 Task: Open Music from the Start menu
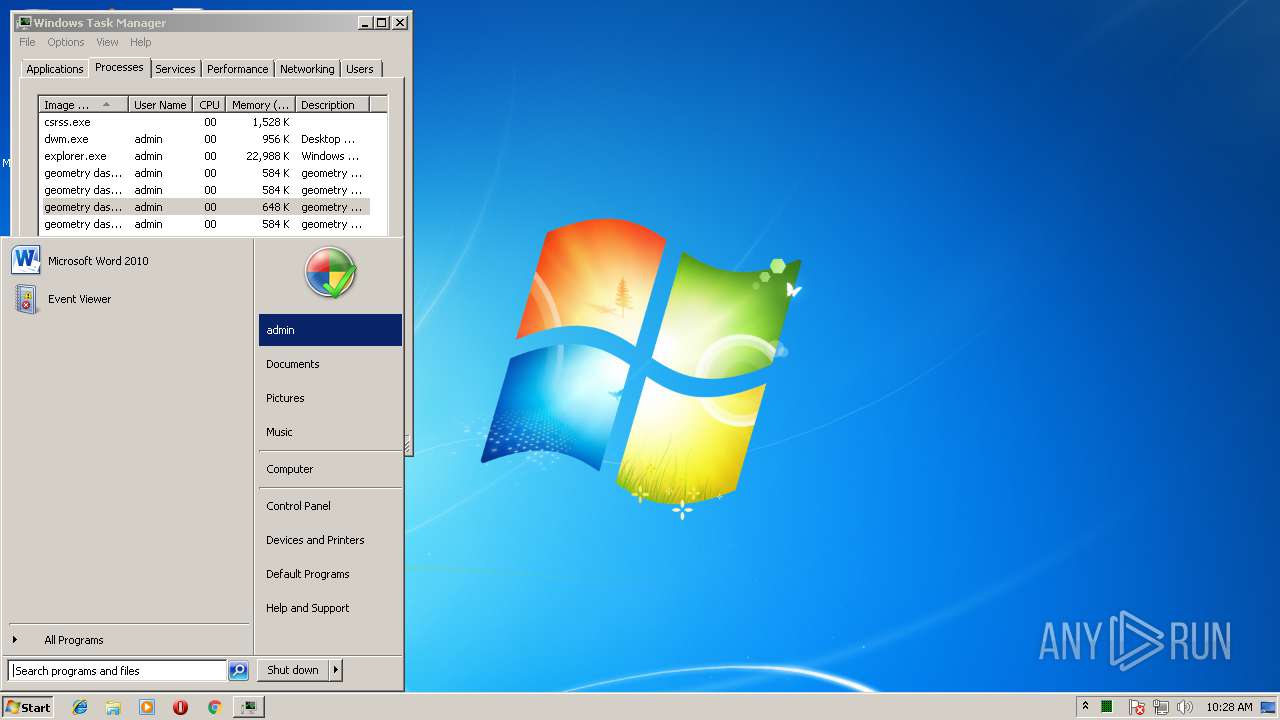(x=330, y=432)
